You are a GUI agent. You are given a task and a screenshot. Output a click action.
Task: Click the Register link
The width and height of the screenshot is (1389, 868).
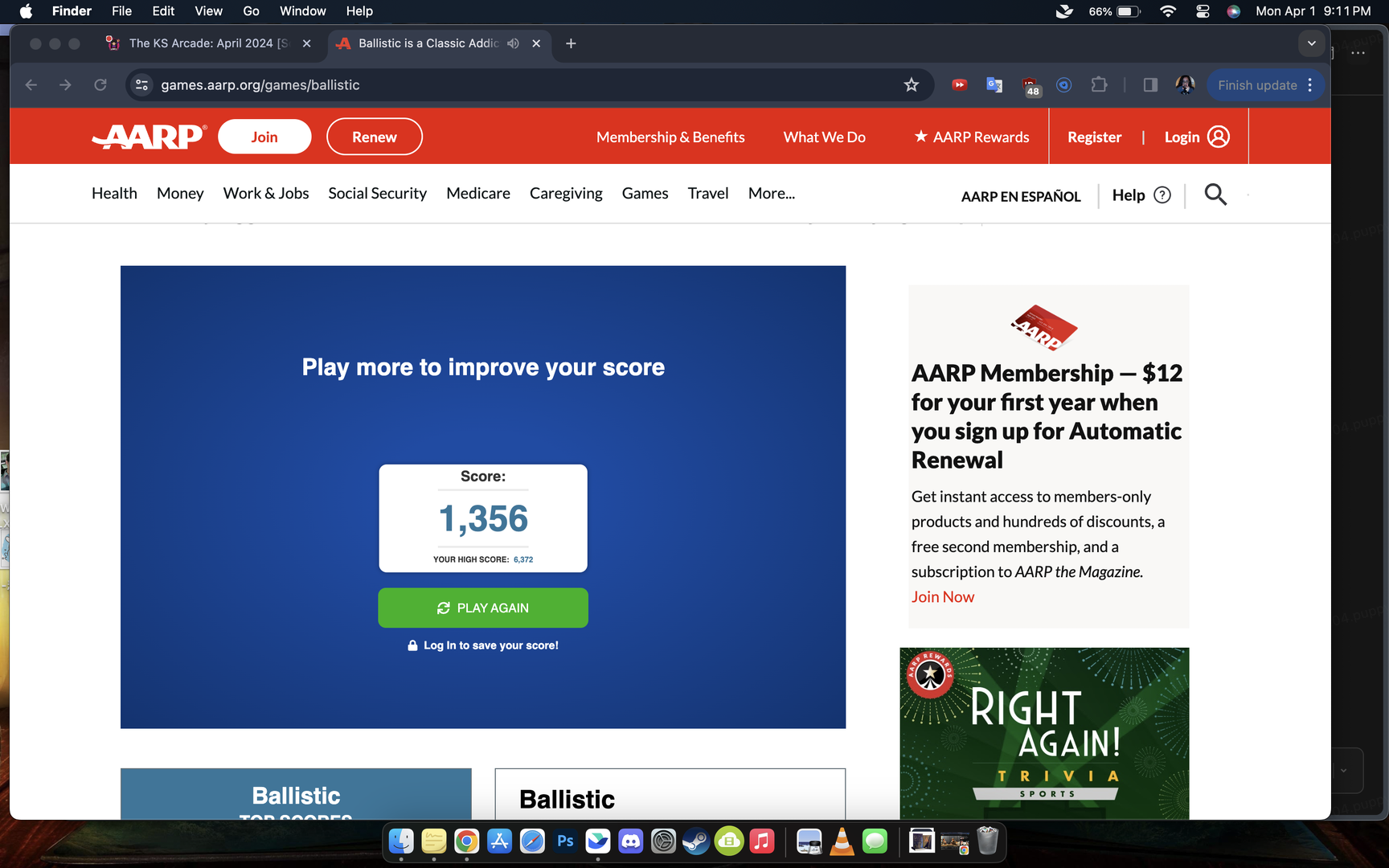tap(1094, 137)
